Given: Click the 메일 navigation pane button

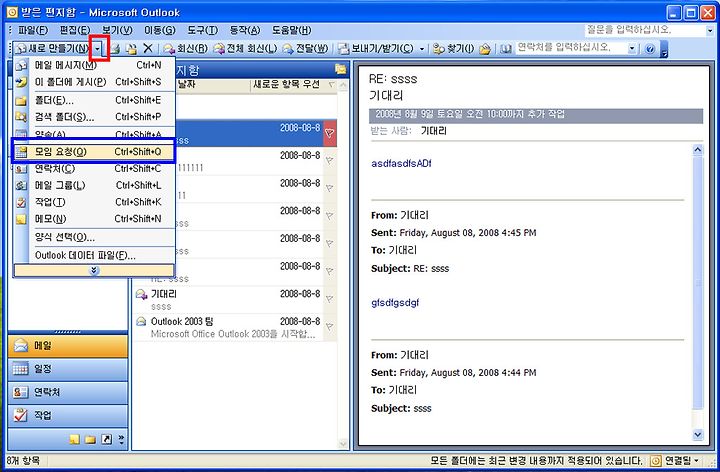Looking at the screenshot, I should click(x=68, y=346).
